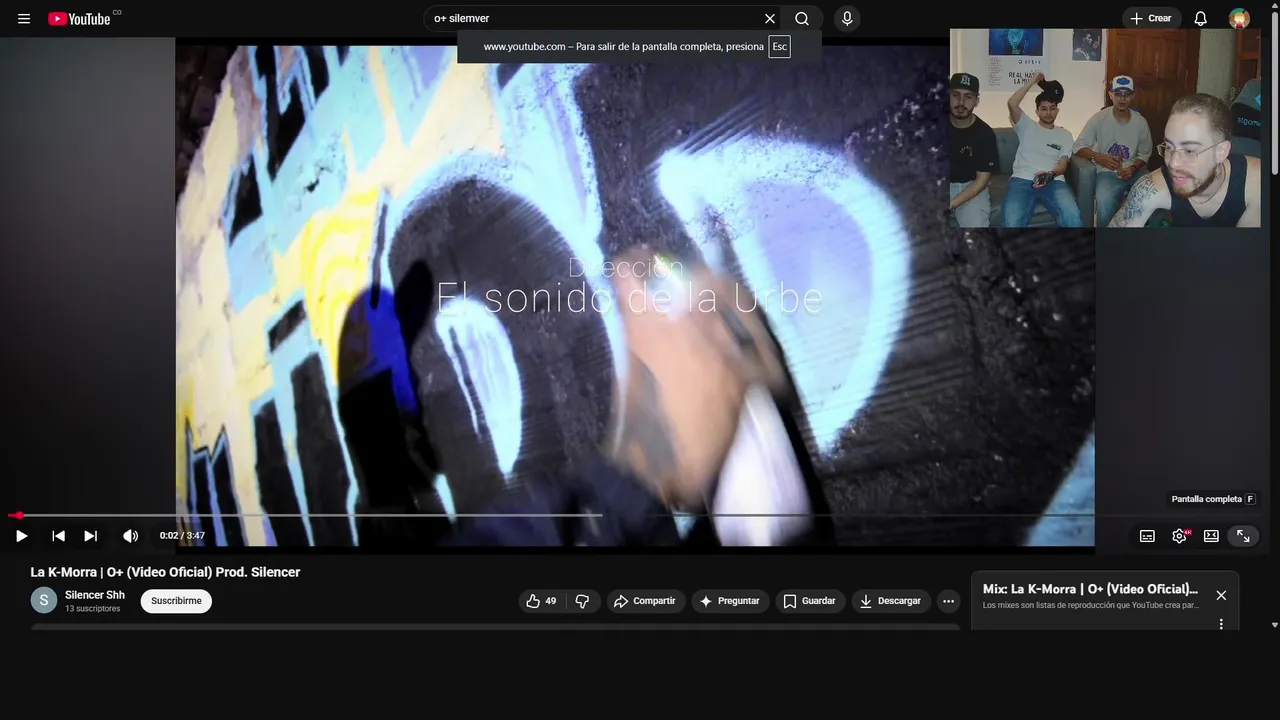Toggle subtitles in the player
The height and width of the screenshot is (720, 1280).
[1147, 536]
